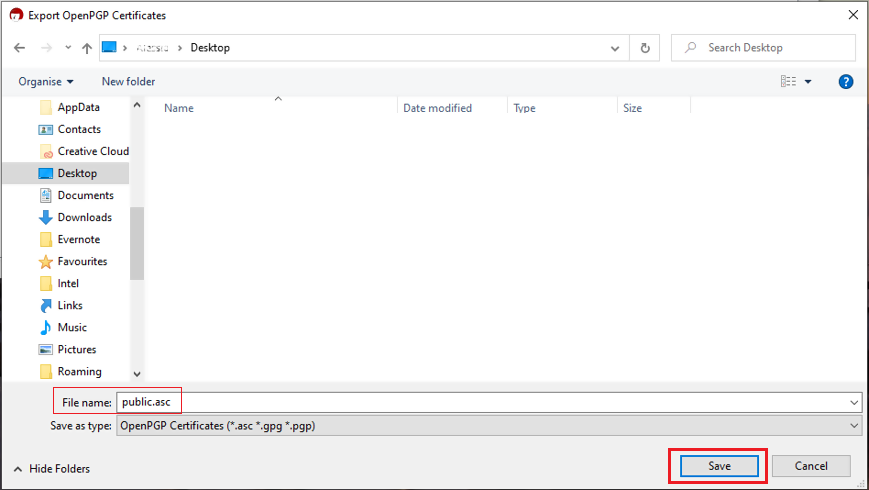
Task: Click sidebar scrollbar down arrow
Action: (137, 374)
